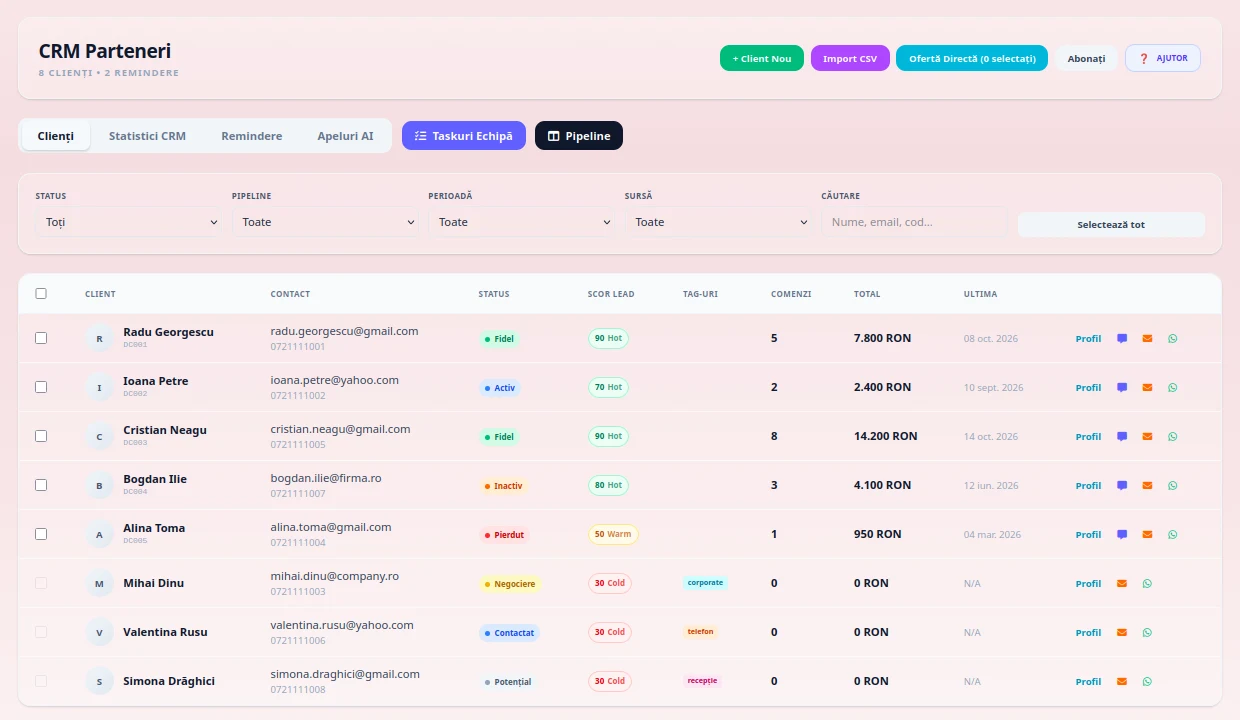The image size is (1240, 720).
Task: Click the Ofertă Directă button
Action: 972,58
